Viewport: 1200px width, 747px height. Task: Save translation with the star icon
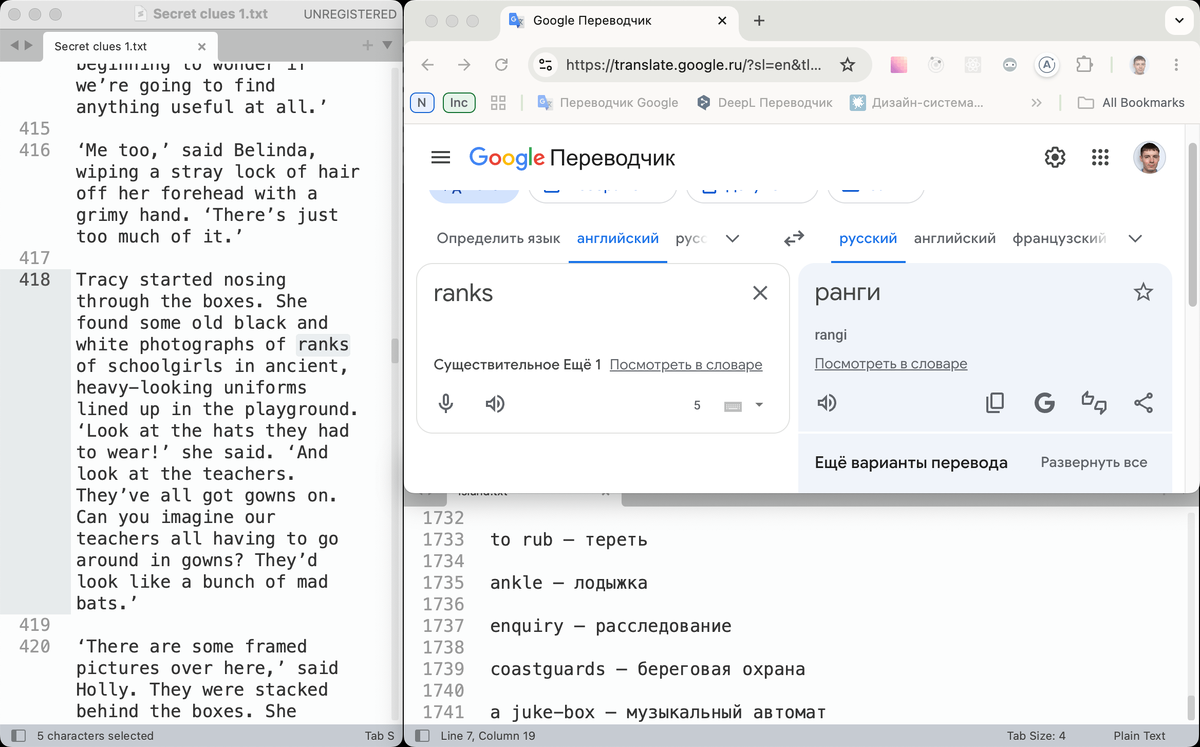point(1143,292)
